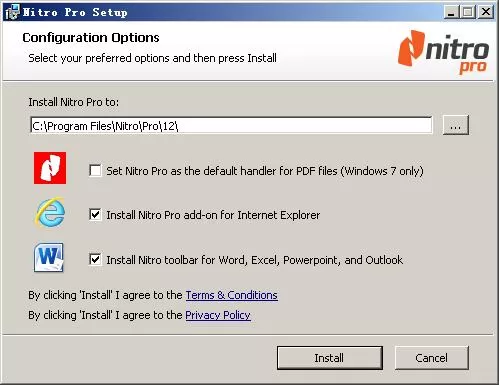The image size is (499, 385).
Task: Click the red Nitro Pro PDF icon
Action: tap(50, 168)
